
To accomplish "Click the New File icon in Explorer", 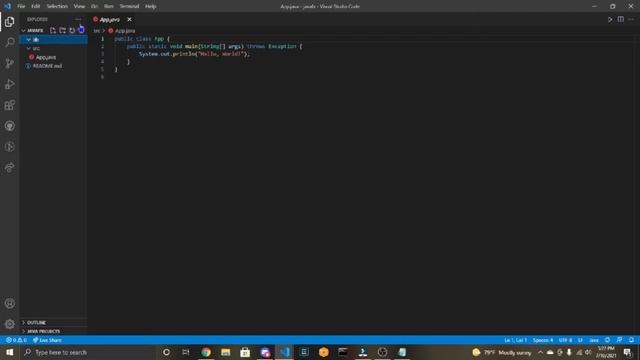I will [x=53, y=30].
